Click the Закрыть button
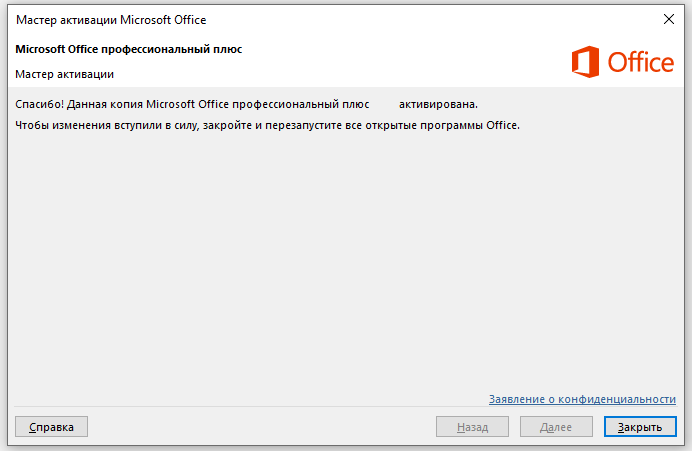The width and height of the screenshot is (692, 451). 640,427
